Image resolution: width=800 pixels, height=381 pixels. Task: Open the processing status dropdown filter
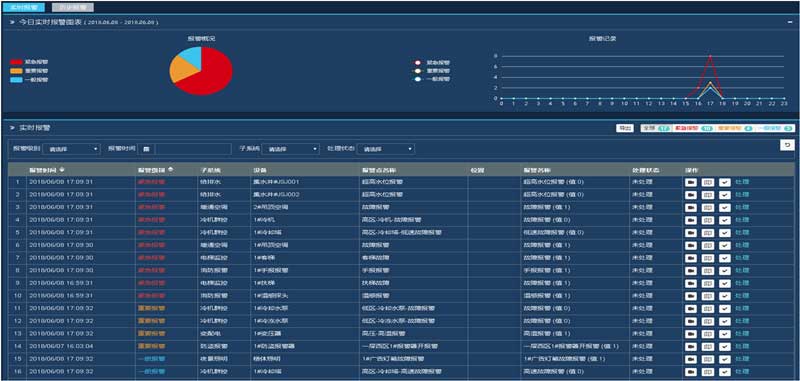point(386,149)
